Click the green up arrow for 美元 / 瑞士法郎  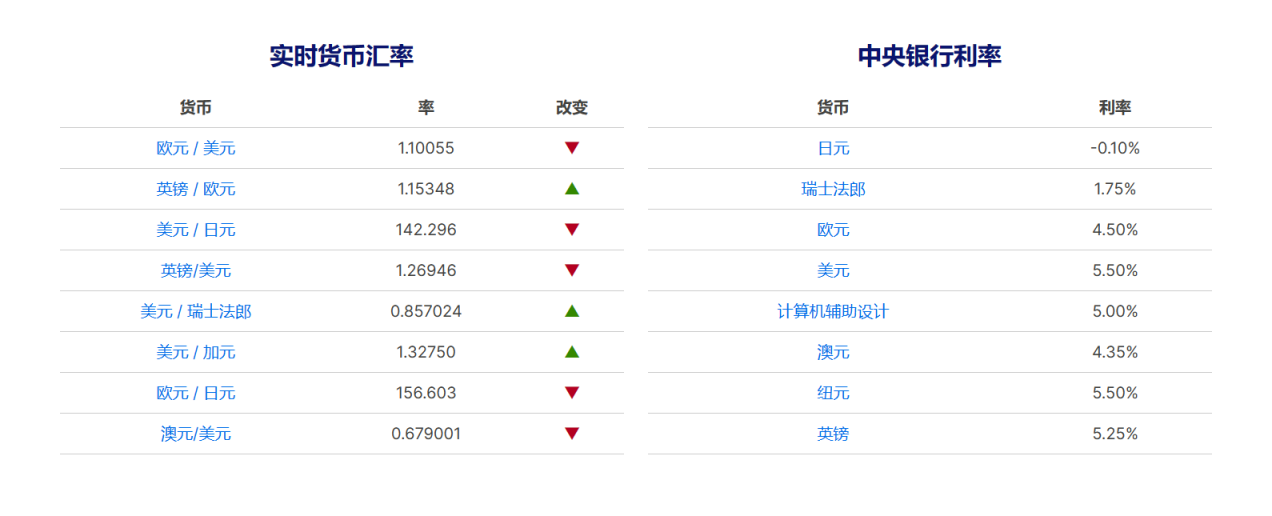(x=572, y=312)
